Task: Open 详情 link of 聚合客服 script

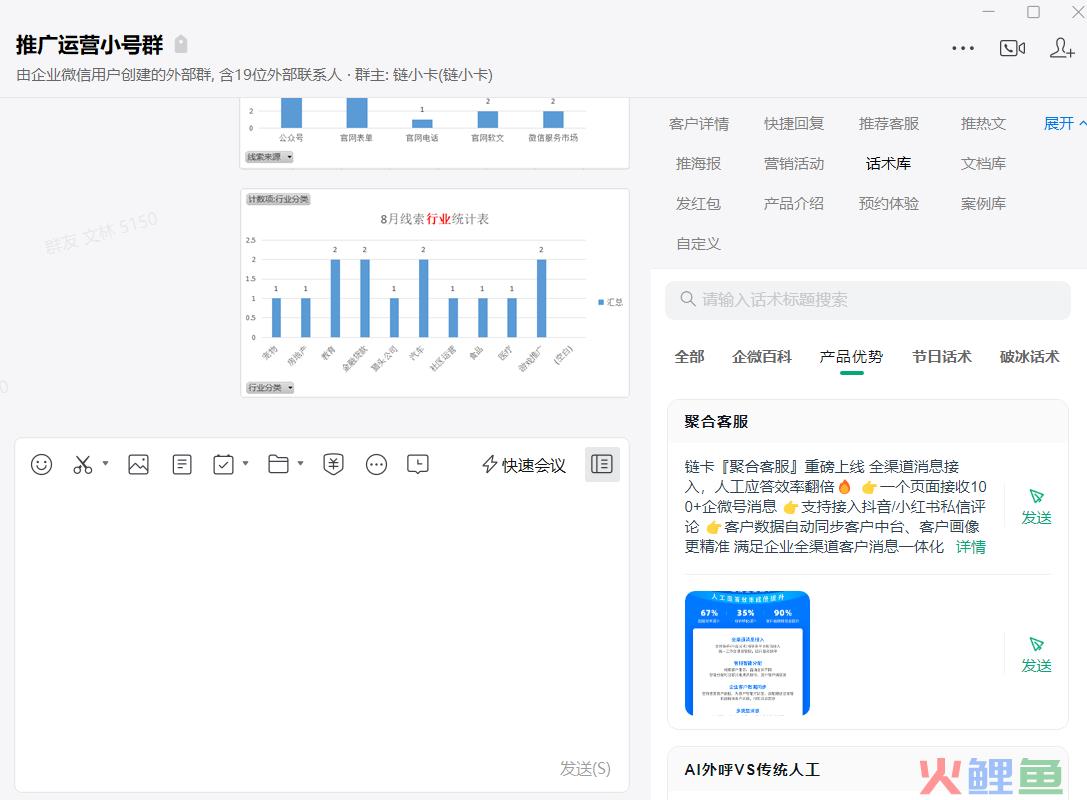Action: pyautogui.click(x=971, y=547)
